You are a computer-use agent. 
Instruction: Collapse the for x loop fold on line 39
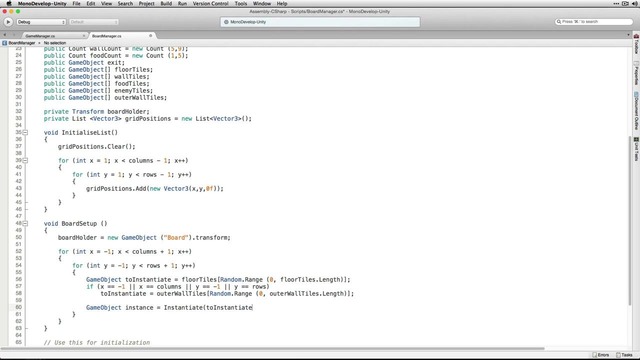(25, 160)
